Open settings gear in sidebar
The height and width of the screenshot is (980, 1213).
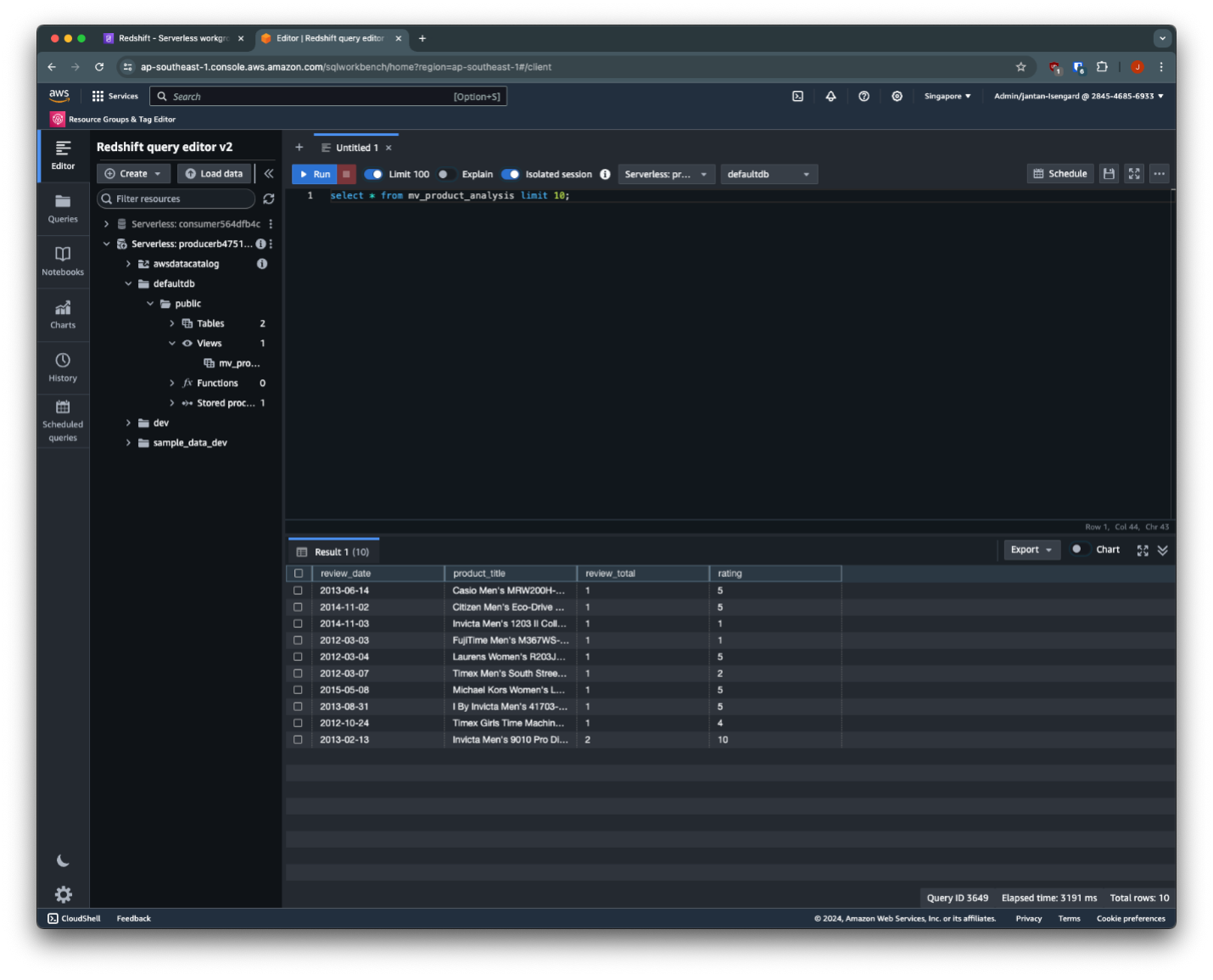tap(64, 894)
